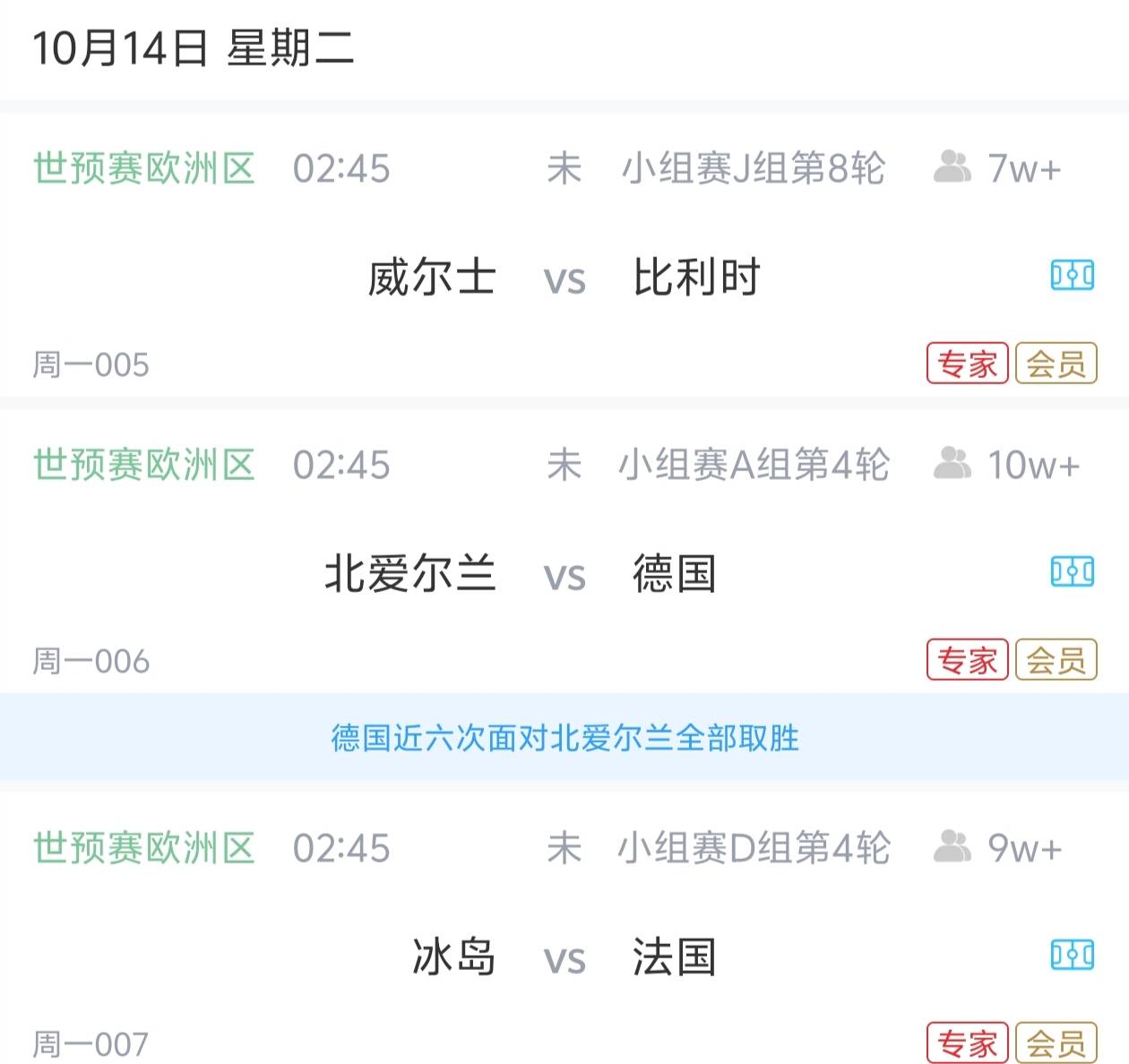Open team 威尔士 in first match
The width and height of the screenshot is (1129, 1064).
[x=431, y=277]
